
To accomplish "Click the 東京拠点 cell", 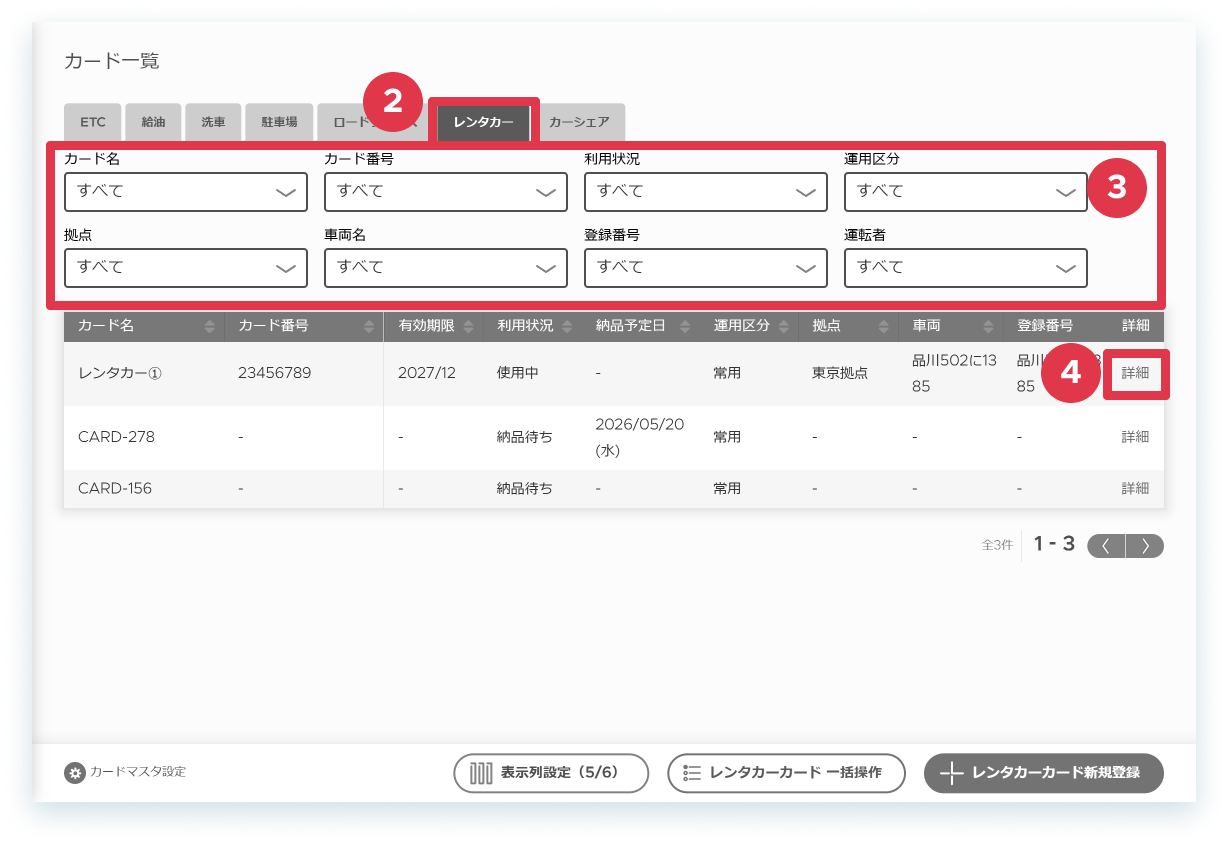I will tap(840, 373).
